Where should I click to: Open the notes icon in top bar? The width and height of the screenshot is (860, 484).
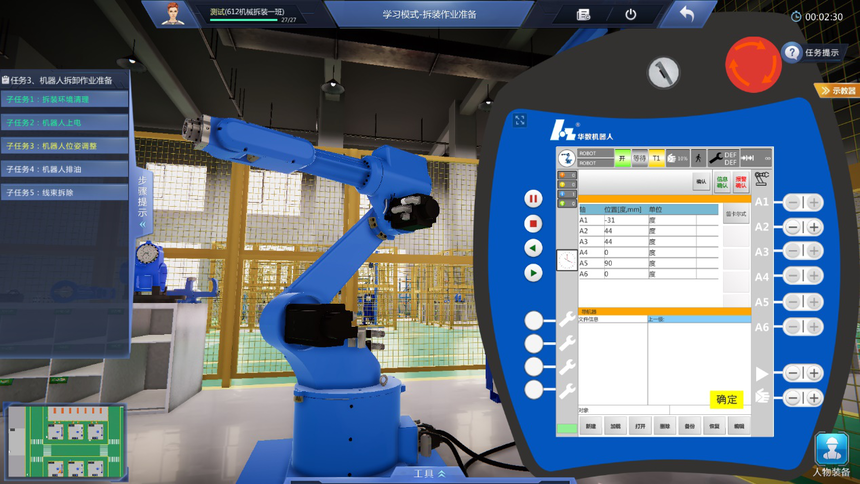click(584, 14)
